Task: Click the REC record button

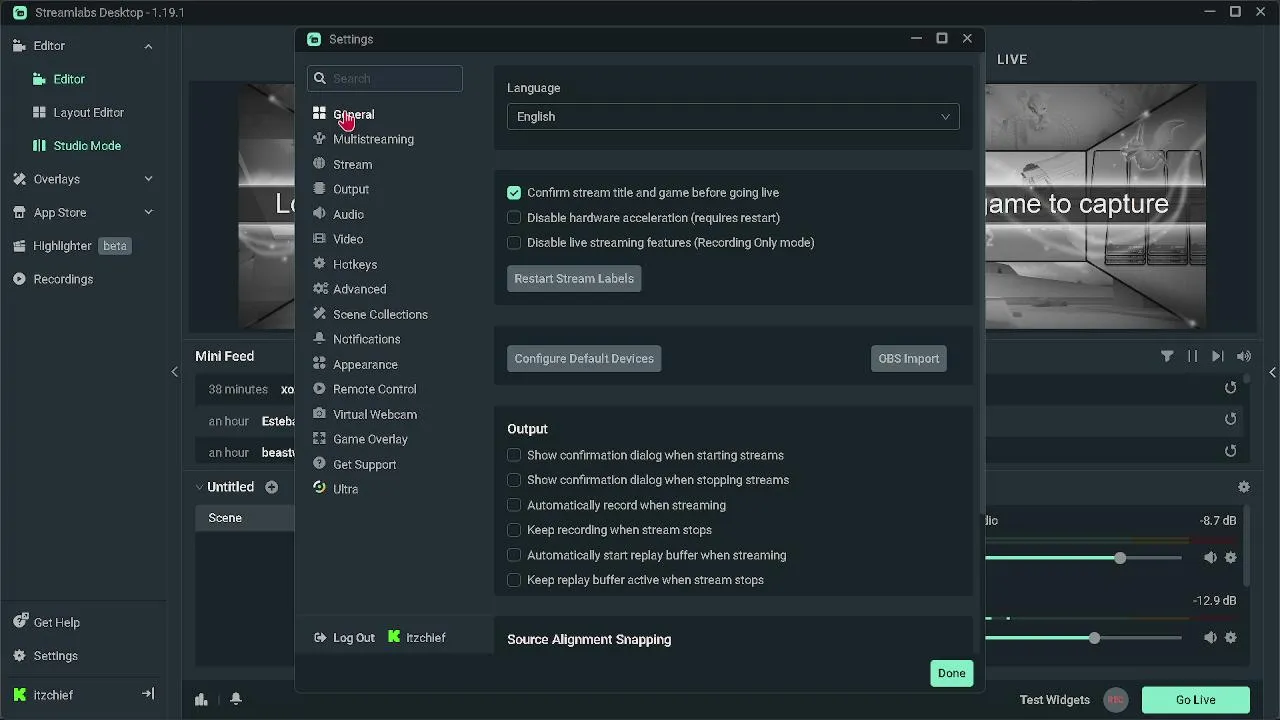Action: click(x=1116, y=700)
